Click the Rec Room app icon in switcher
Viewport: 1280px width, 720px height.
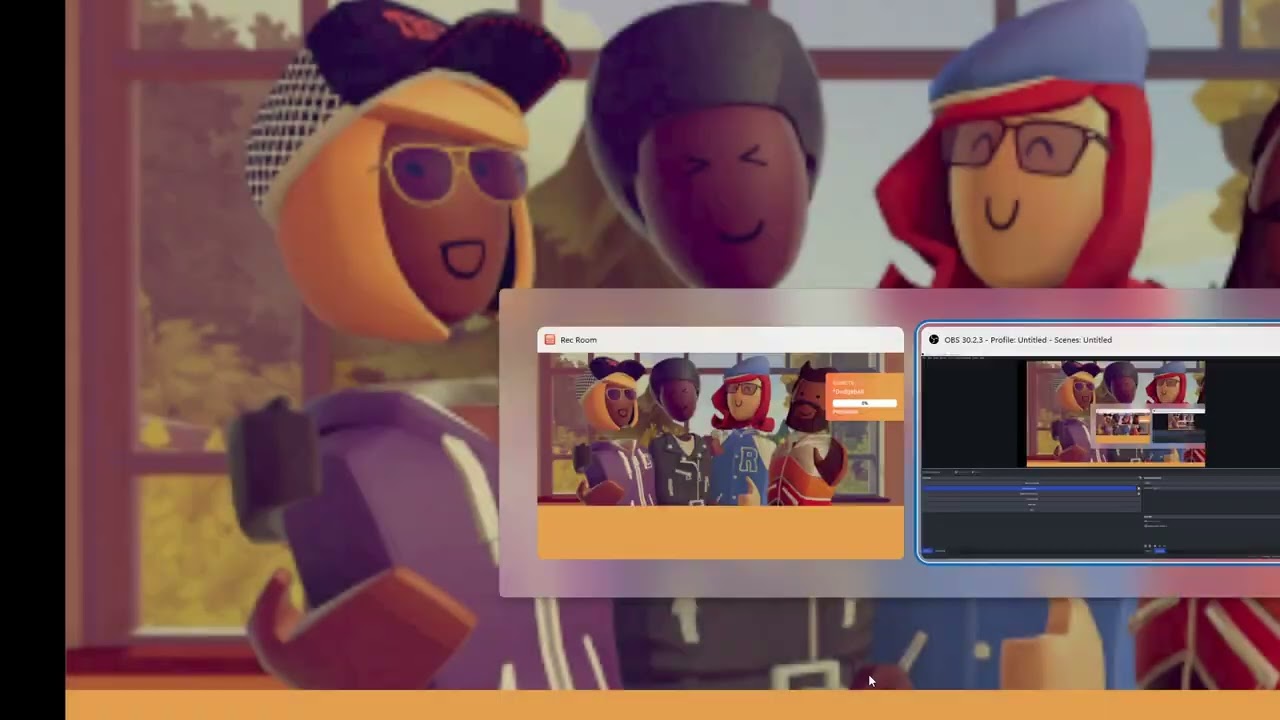[550, 340]
